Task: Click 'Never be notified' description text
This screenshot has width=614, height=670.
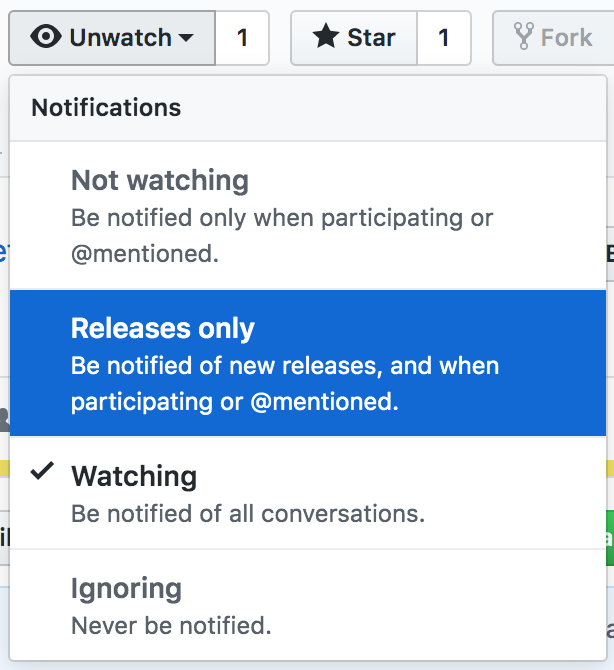Action: coord(171,626)
